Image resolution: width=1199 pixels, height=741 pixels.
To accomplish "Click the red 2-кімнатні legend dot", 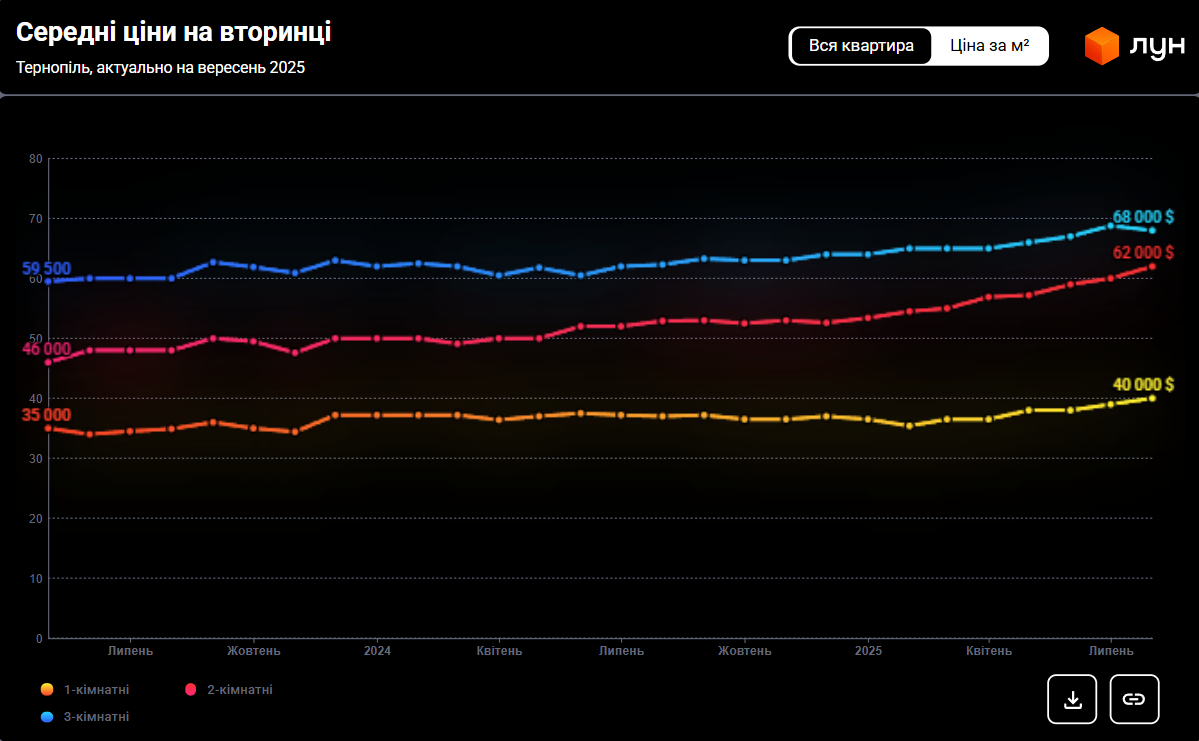I will (191, 690).
